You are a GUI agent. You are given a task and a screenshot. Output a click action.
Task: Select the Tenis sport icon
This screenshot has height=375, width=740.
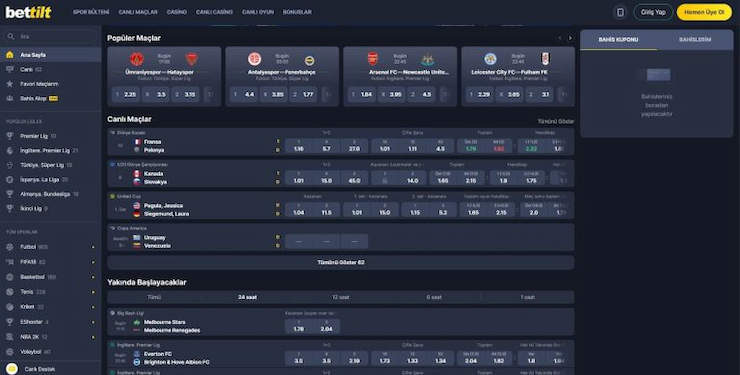pyautogui.click(x=9, y=292)
